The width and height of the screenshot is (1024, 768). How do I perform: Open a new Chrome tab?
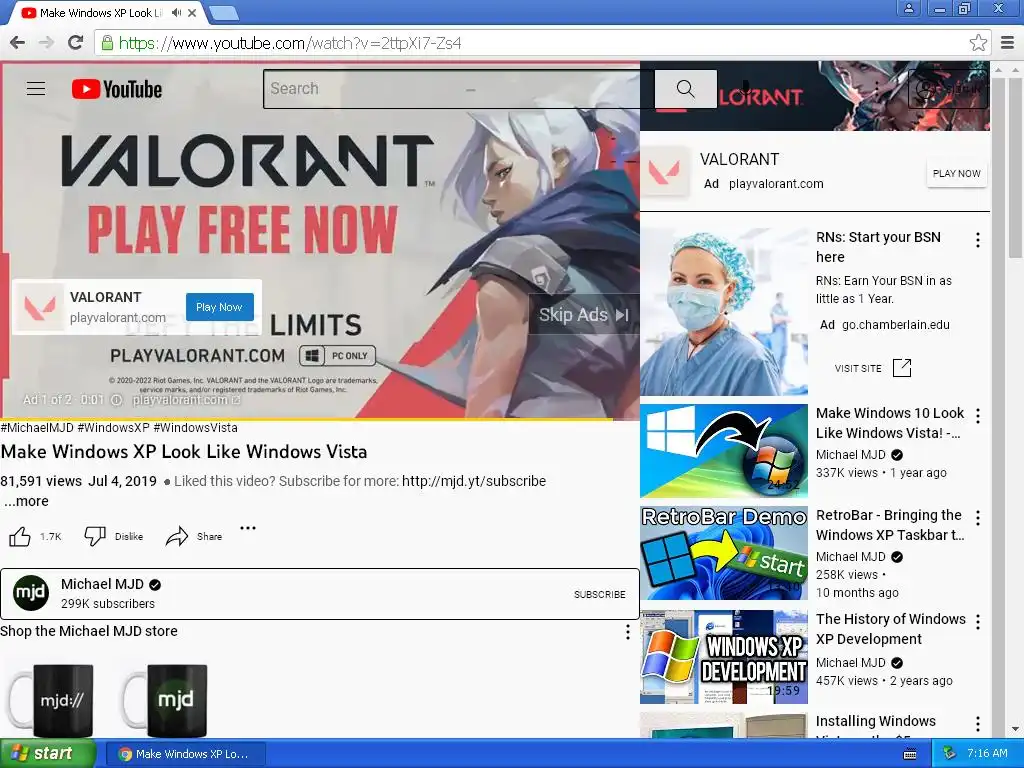[224, 12]
